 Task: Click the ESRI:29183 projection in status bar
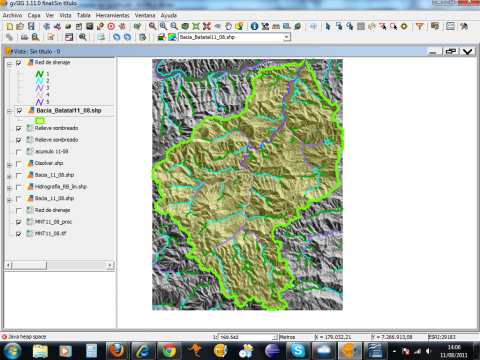442,337
